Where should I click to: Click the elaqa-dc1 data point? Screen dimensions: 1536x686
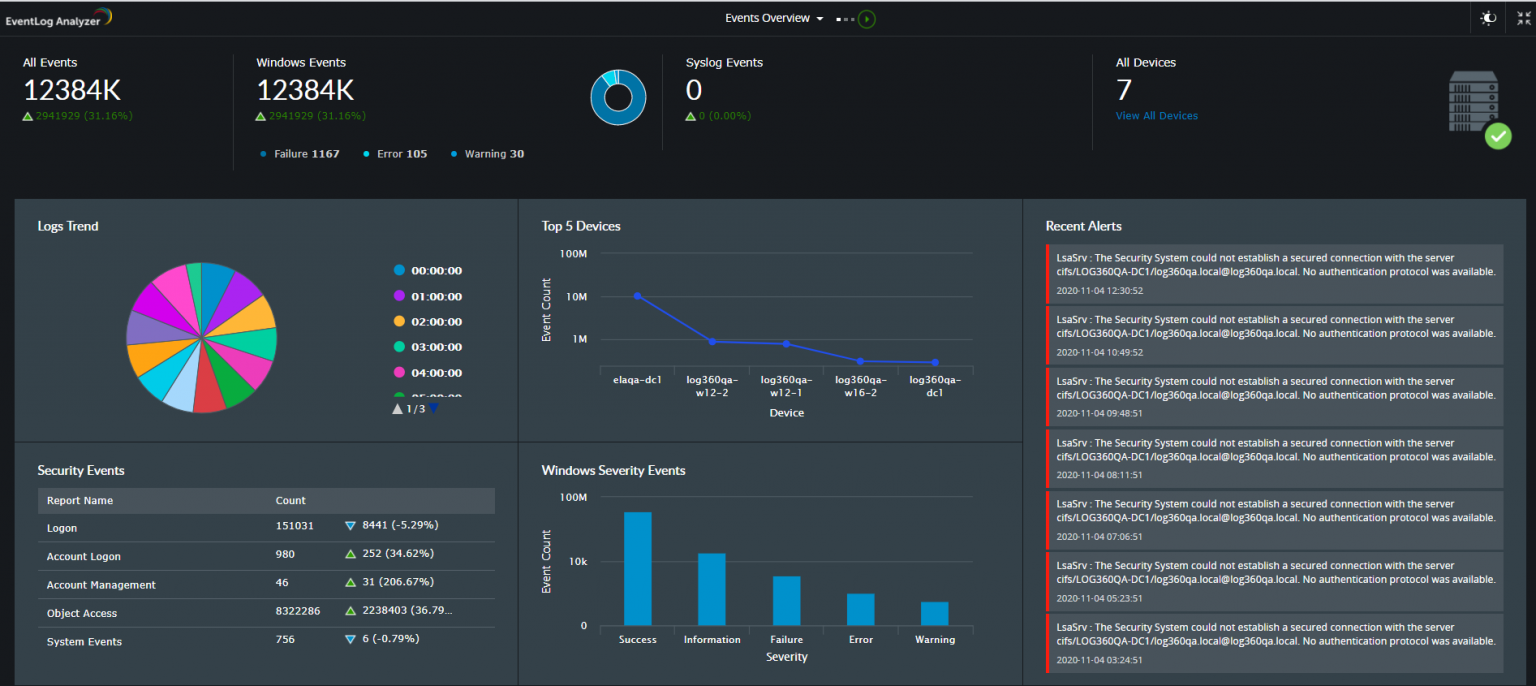pos(637,296)
